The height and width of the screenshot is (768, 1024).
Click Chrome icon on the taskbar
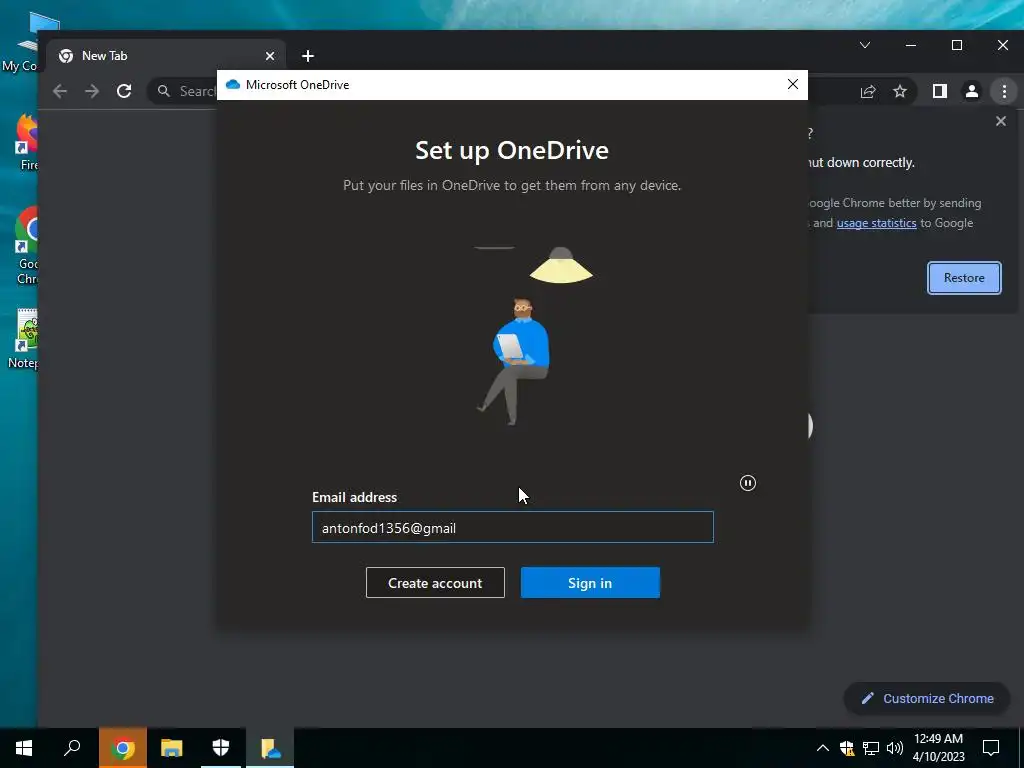point(123,748)
